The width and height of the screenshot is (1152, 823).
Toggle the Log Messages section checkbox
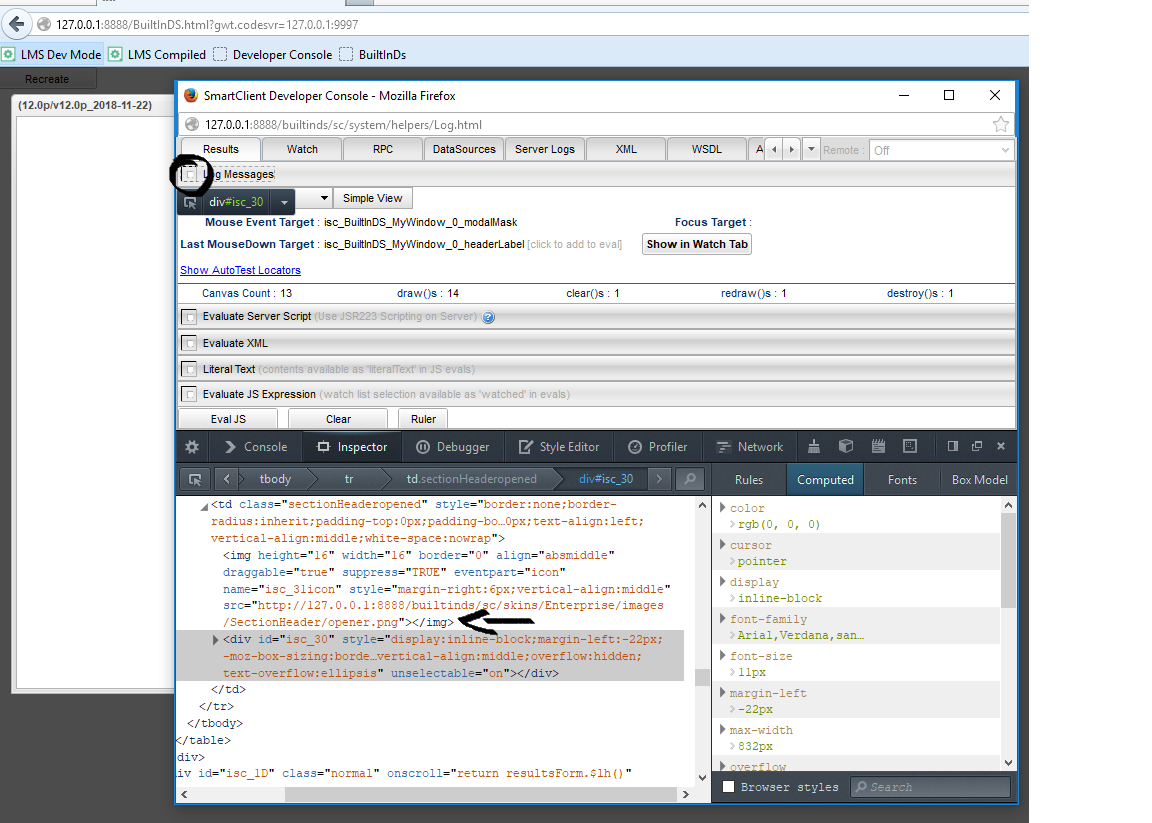click(x=190, y=174)
